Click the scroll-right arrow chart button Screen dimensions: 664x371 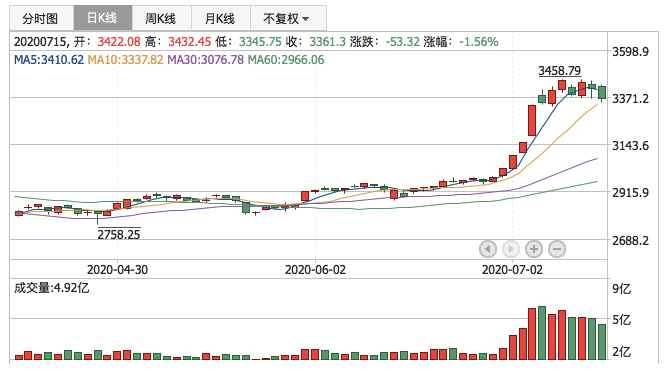click(x=511, y=249)
